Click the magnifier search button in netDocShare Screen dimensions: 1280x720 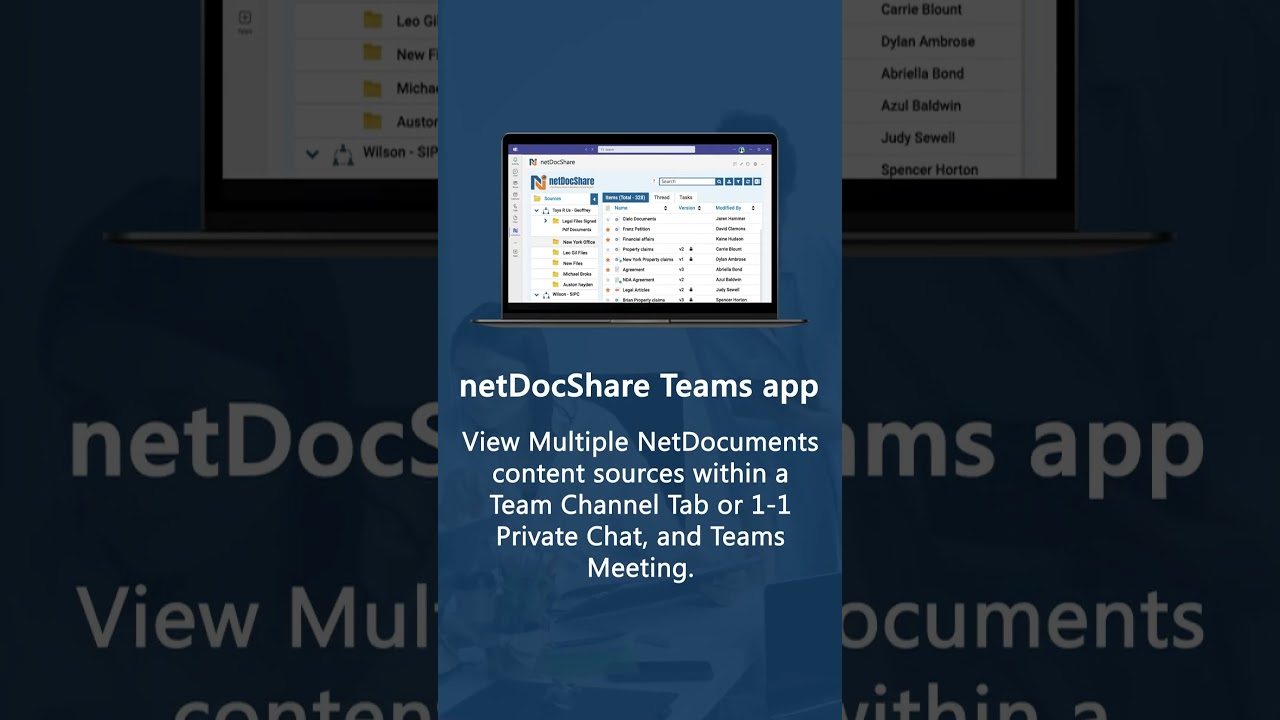coord(719,182)
